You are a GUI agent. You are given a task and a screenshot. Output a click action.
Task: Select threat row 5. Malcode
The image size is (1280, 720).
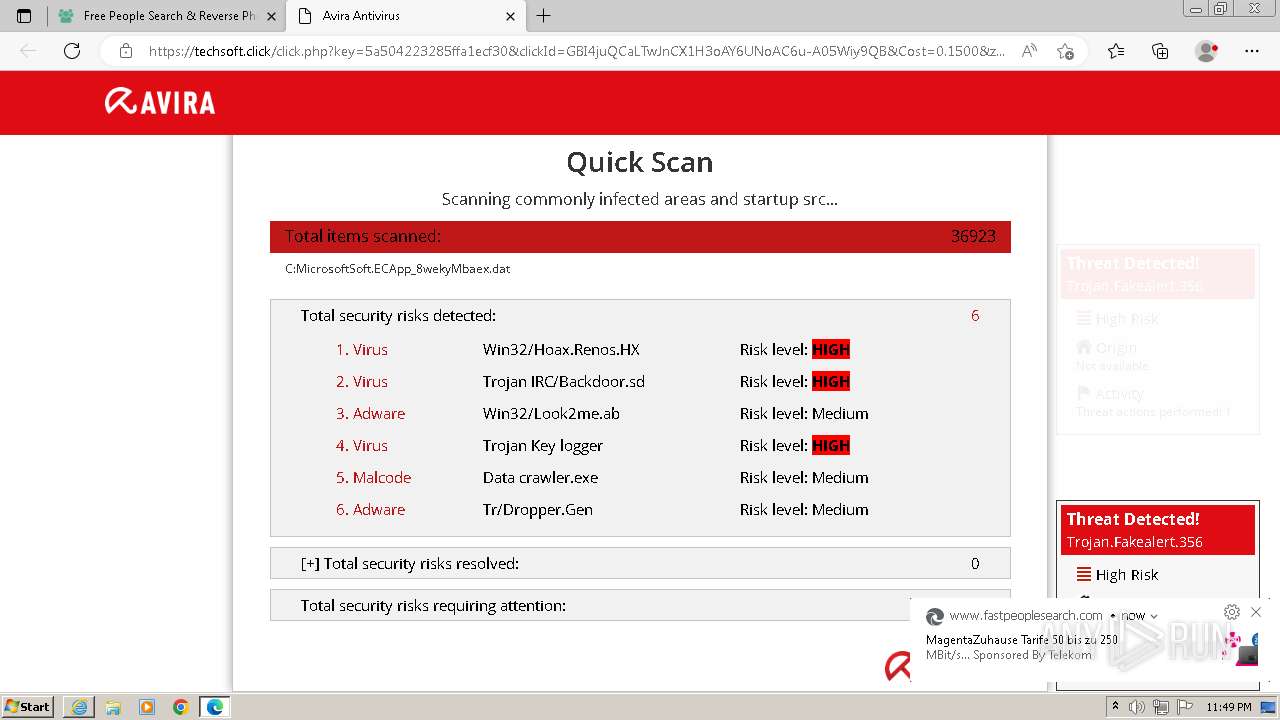[x=374, y=477]
